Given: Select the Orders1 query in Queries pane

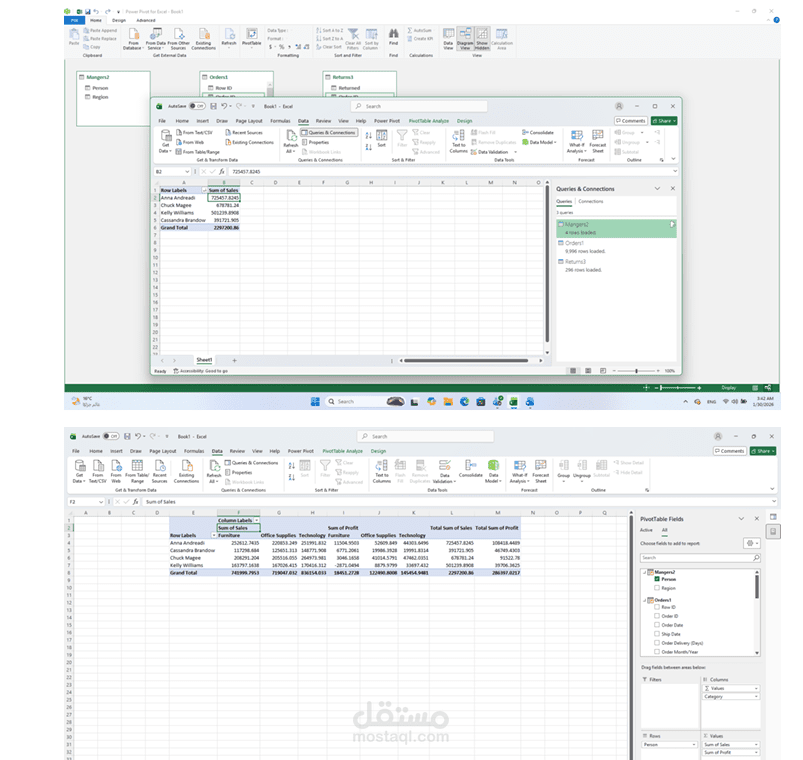Looking at the screenshot, I should coord(616,247).
